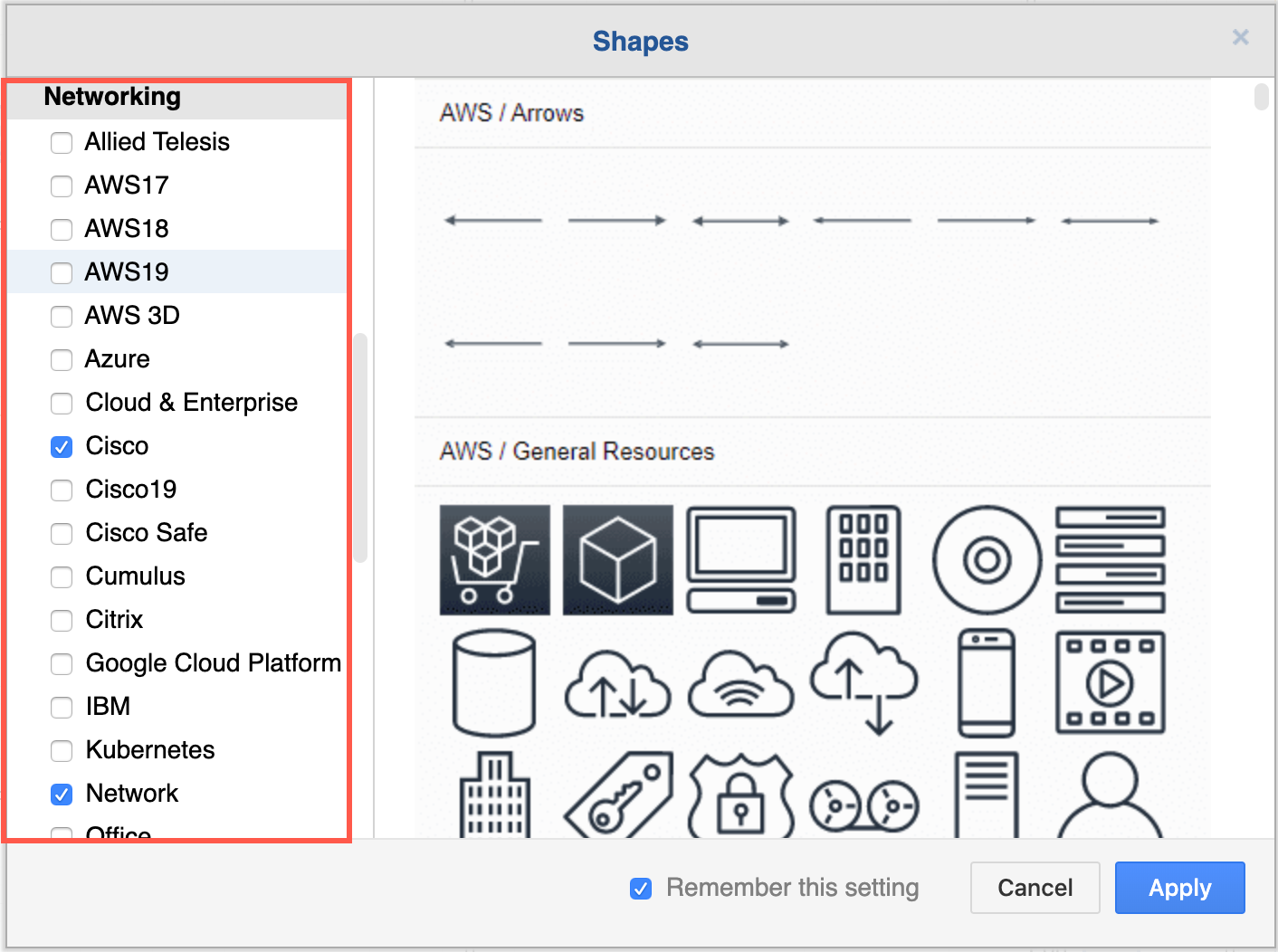Click the library list scrollbar
1278x952 pixels.
tap(360, 448)
